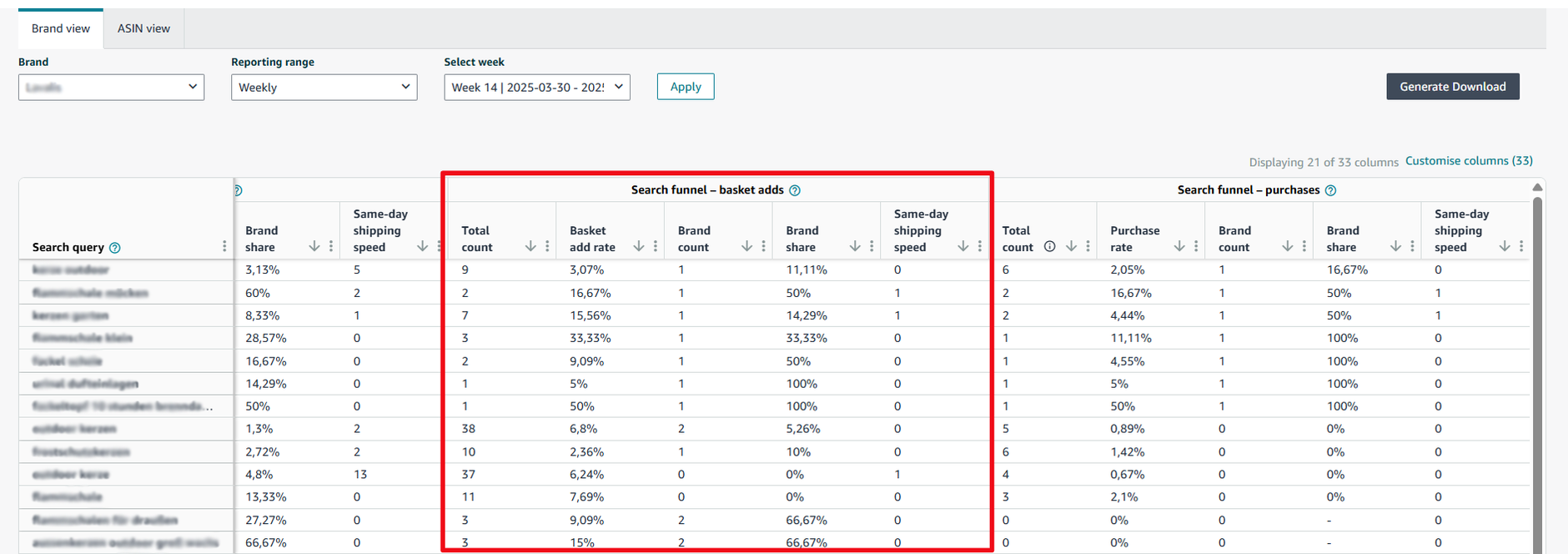Open Basket add rate column menu
Image resolution: width=1568 pixels, height=554 pixels.
tap(656, 246)
